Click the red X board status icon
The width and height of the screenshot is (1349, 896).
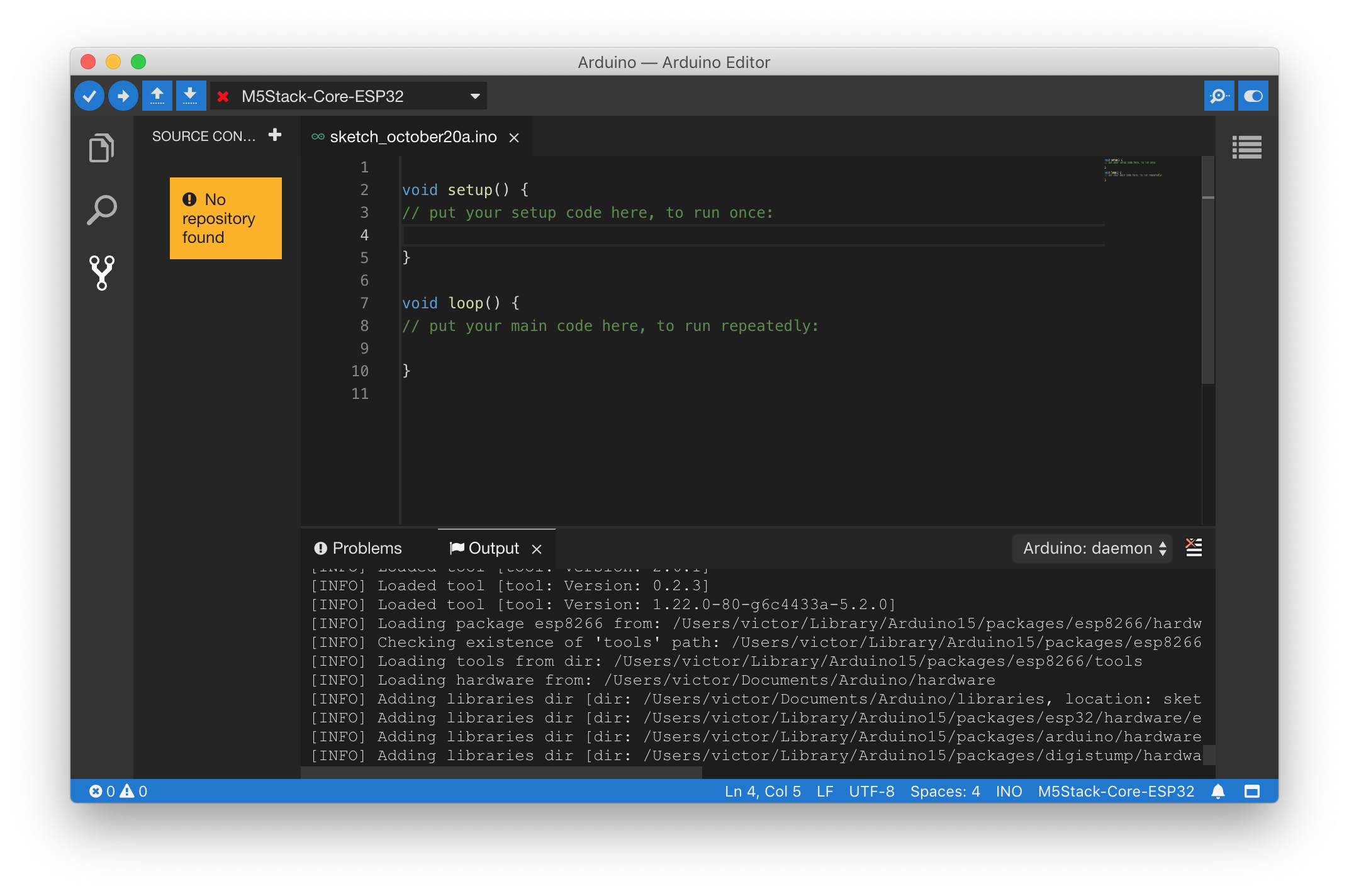coord(223,96)
